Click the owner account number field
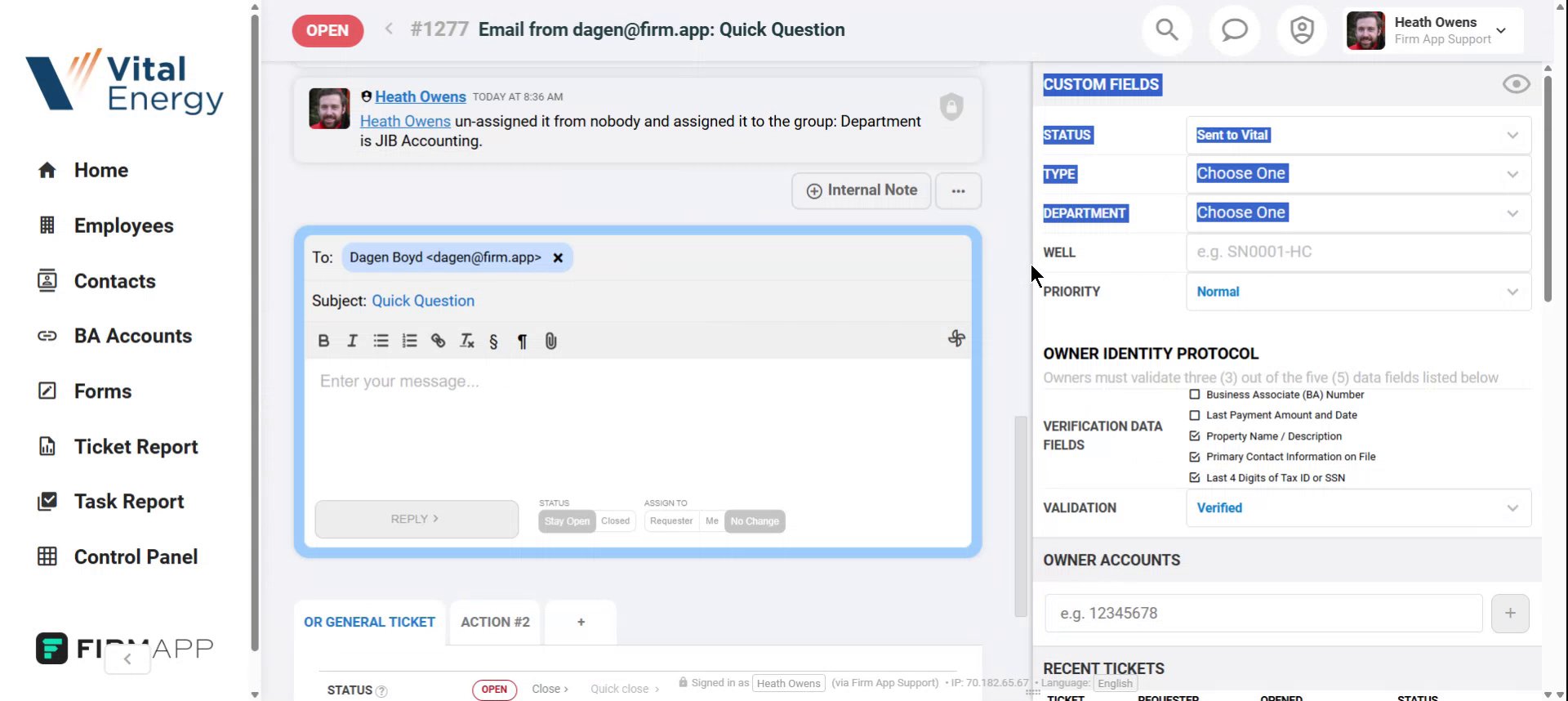This screenshot has height=701, width=1568. click(1263, 614)
